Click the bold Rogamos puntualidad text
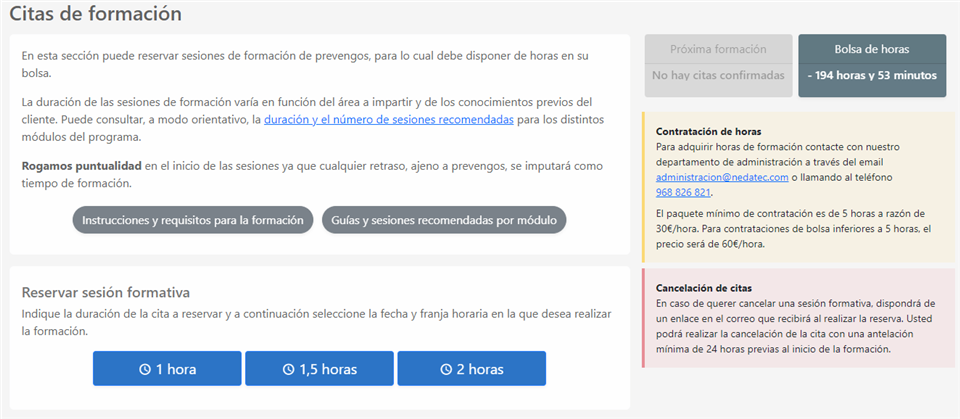Screen dimensions: 960x419 coord(81,165)
